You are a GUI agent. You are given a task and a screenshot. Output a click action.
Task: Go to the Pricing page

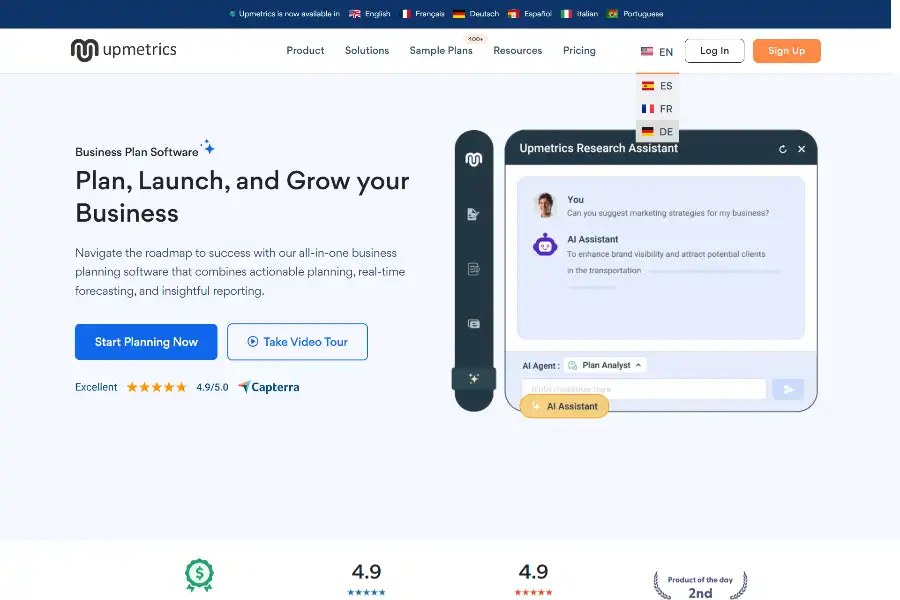(579, 51)
